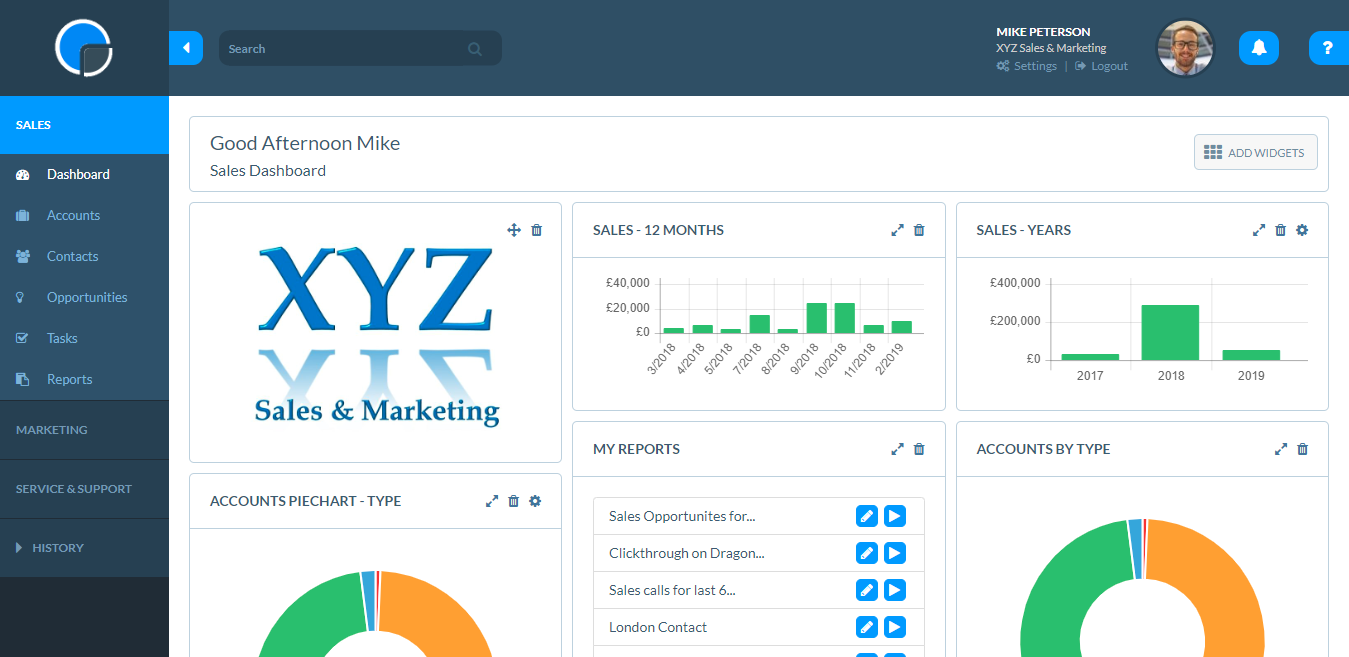Open the help question mark button
1349x657 pixels.
click(1328, 48)
